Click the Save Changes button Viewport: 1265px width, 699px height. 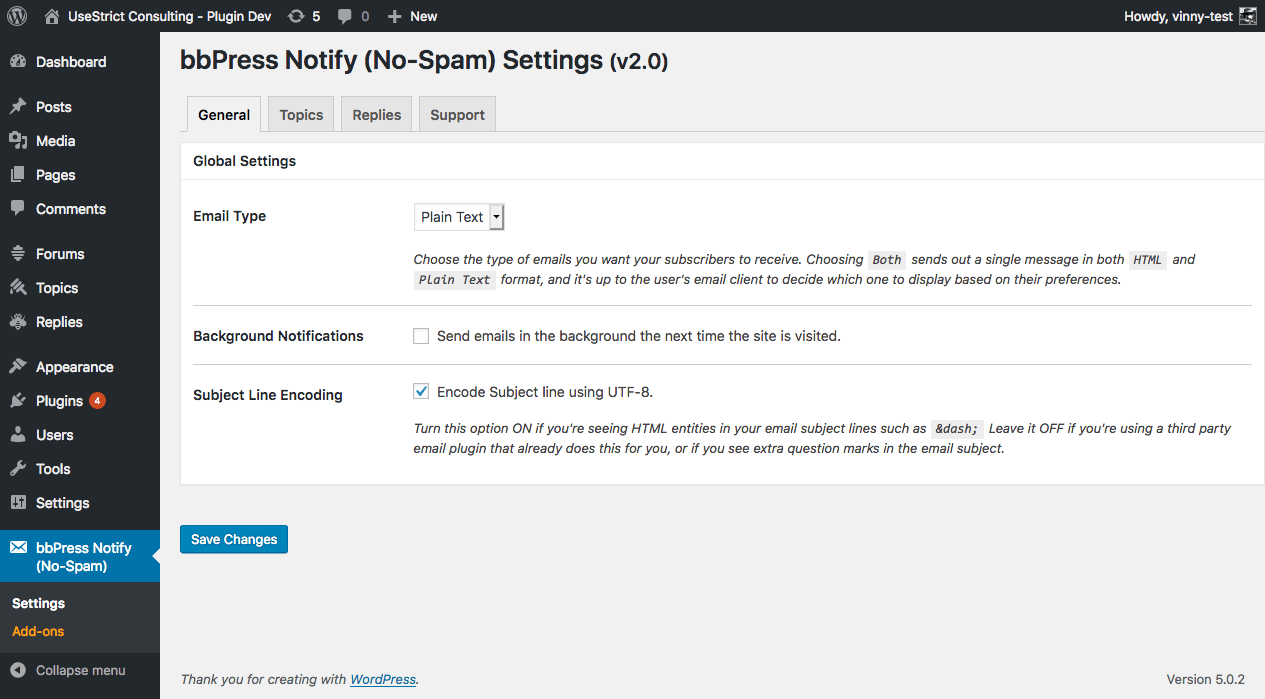234,539
